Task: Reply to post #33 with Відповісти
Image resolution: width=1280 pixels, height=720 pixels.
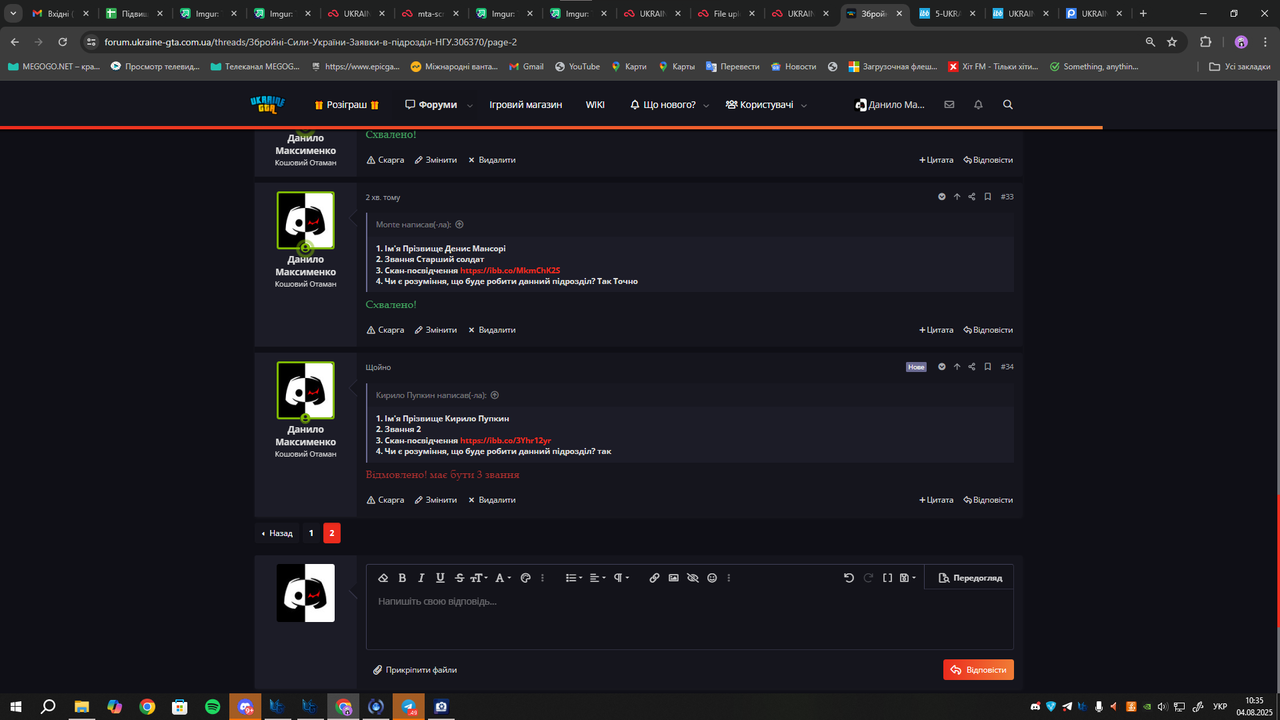Action: [988, 330]
